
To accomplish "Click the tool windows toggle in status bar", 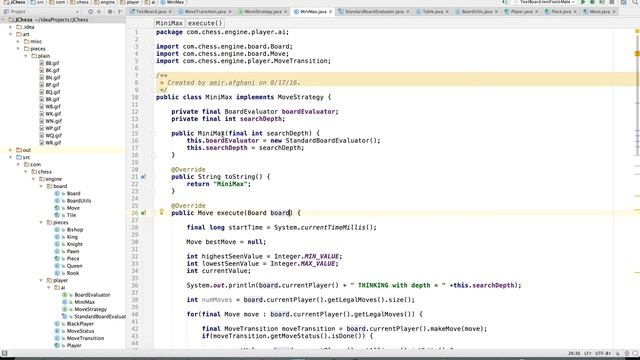I will (x=4, y=353).
